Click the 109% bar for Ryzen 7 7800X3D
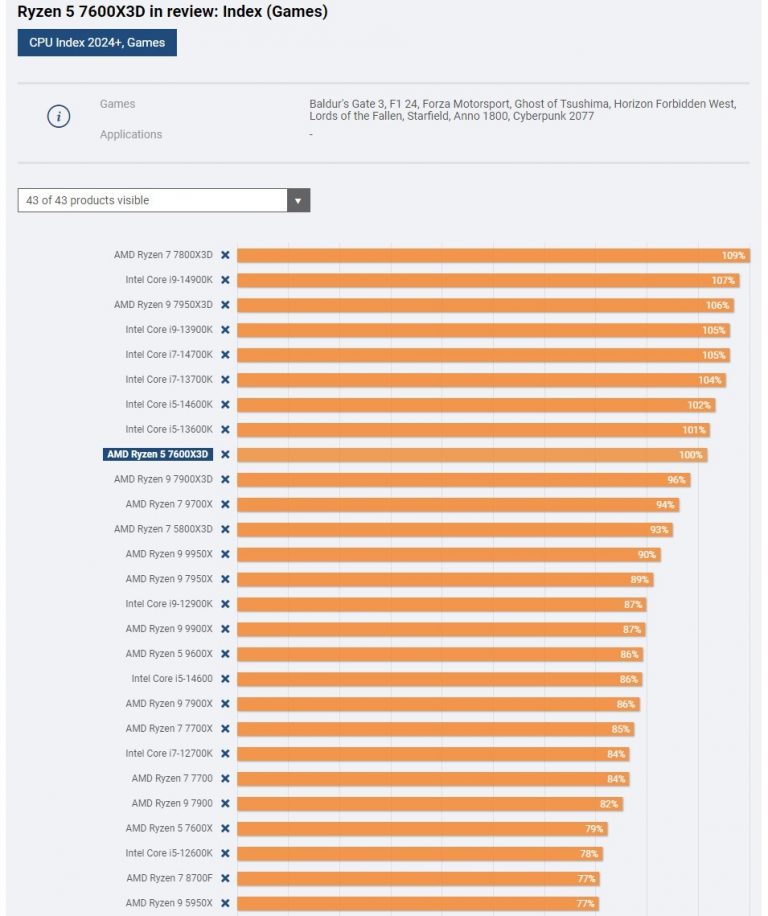This screenshot has height=916, width=768. click(x=494, y=255)
